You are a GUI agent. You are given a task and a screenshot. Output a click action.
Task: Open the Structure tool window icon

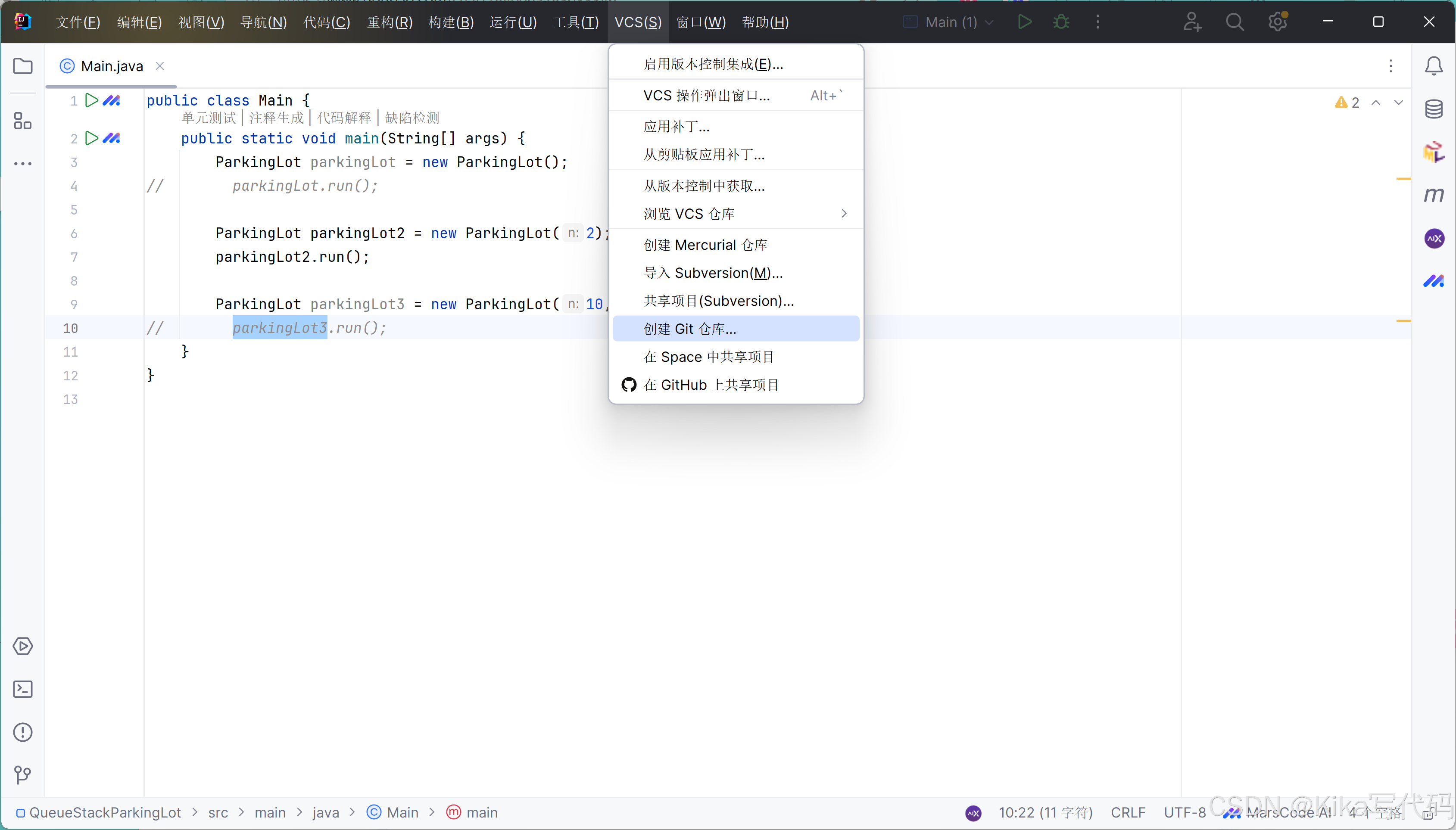click(23, 120)
